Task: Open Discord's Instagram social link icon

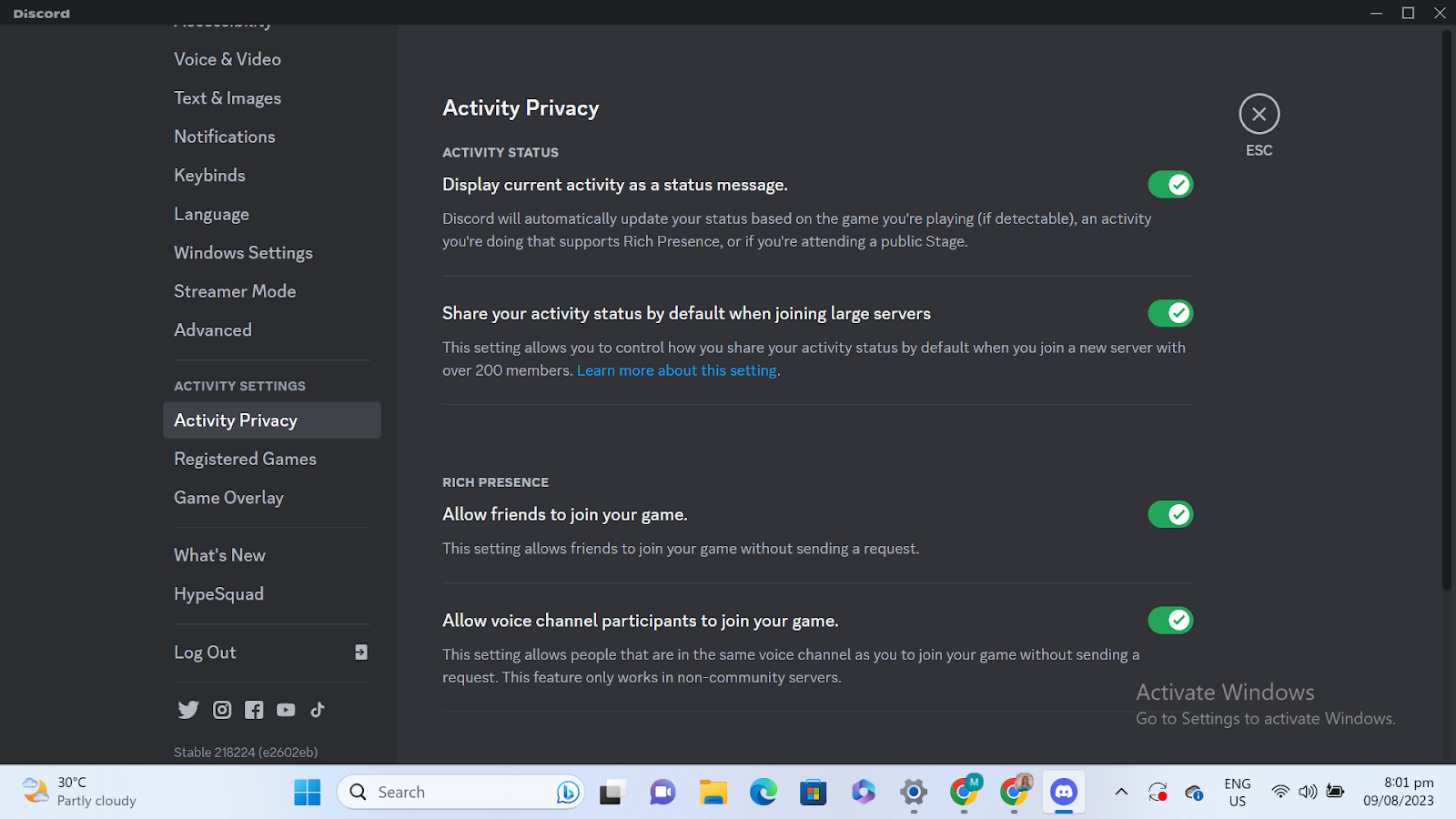Action: [x=222, y=710]
